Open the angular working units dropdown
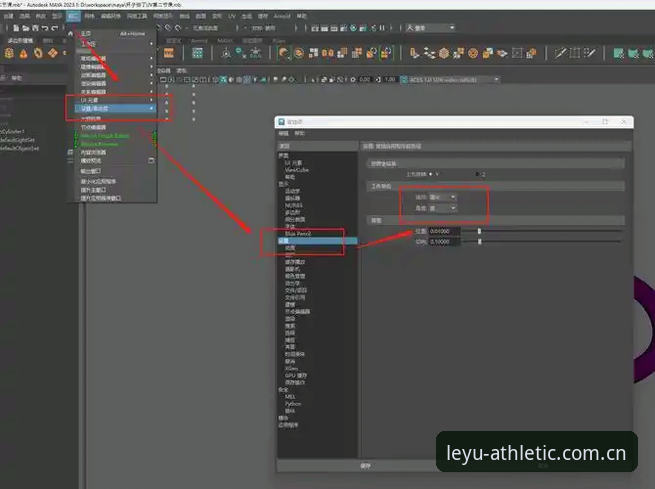655x489 pixels. (443, 208)
